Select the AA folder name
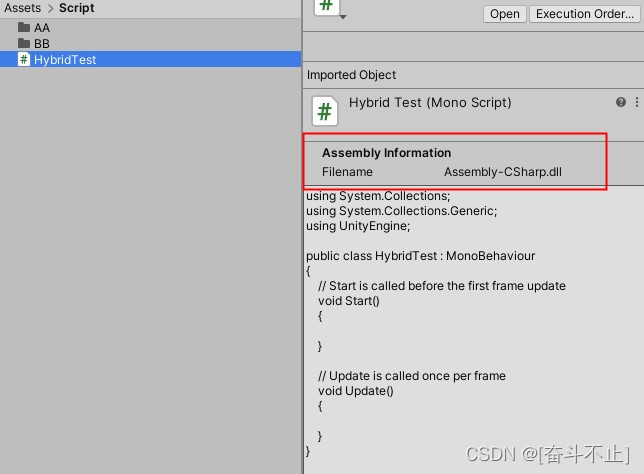The image size is (644, 474). coord(42,28)
